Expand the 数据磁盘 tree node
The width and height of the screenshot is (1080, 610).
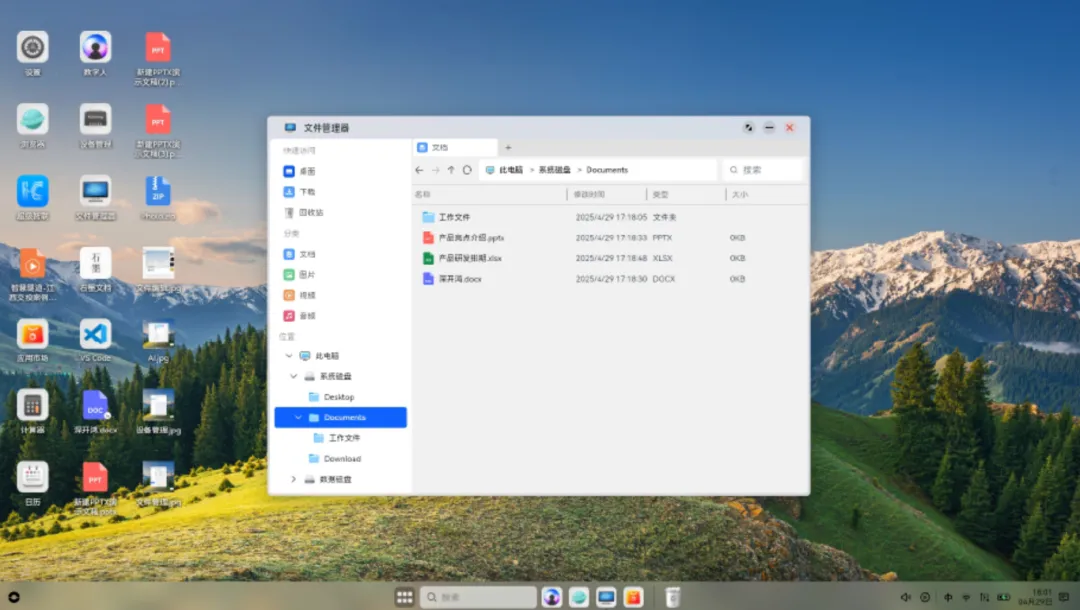(293, 479)
